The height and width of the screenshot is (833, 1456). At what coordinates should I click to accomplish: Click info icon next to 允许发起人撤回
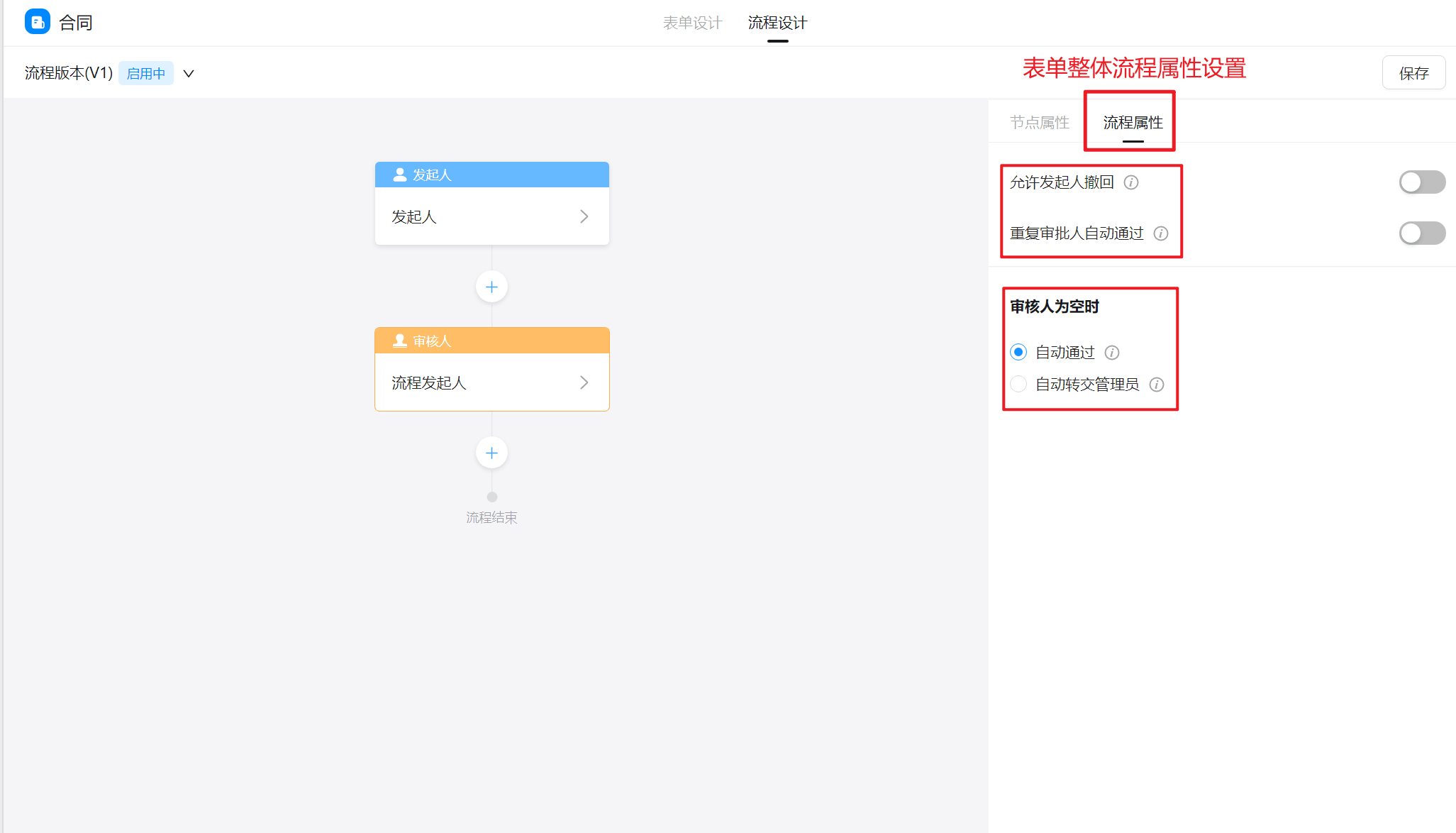pos(1131,182)
